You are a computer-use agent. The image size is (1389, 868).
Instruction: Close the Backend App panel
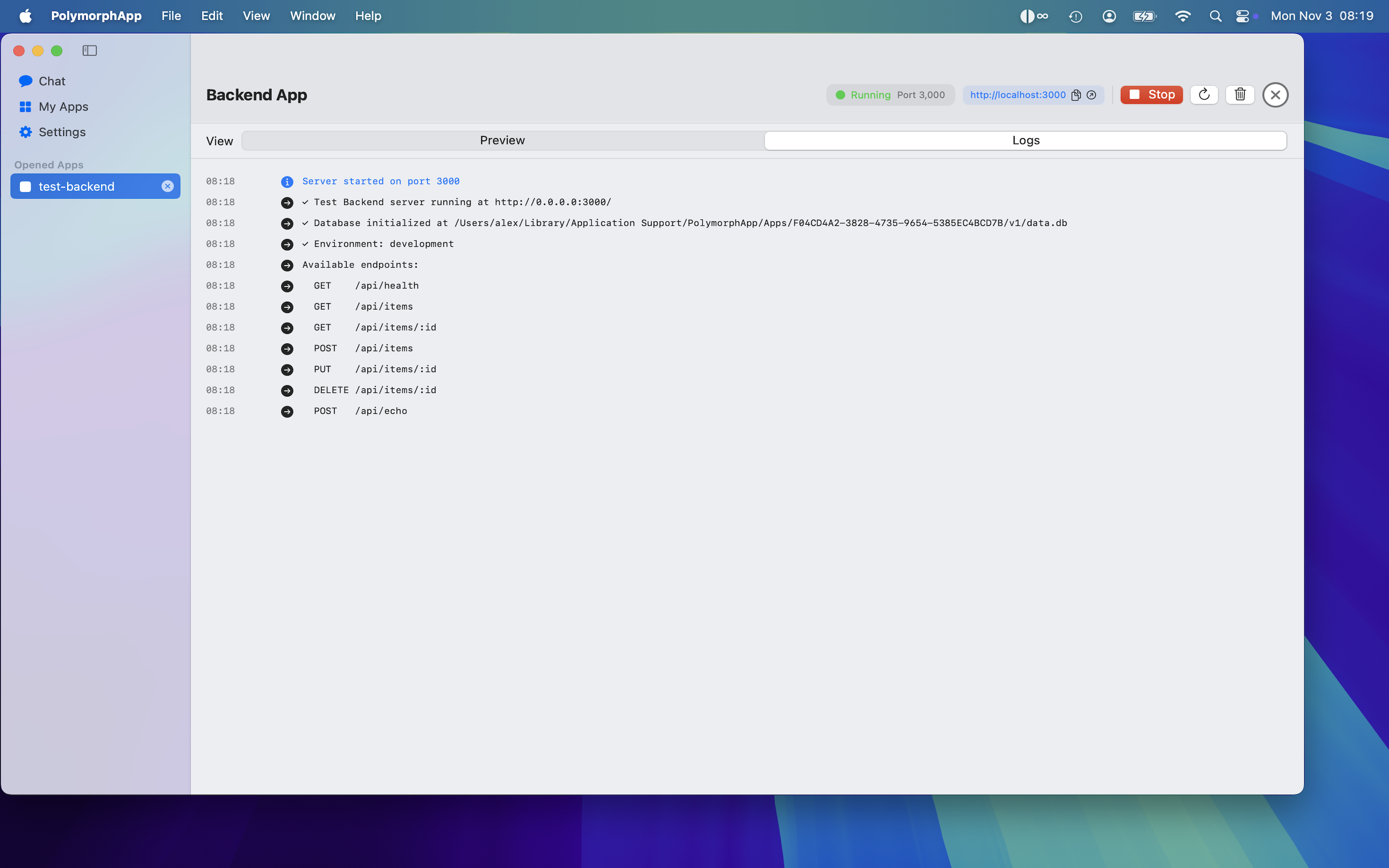click(x=1275, y=95)
